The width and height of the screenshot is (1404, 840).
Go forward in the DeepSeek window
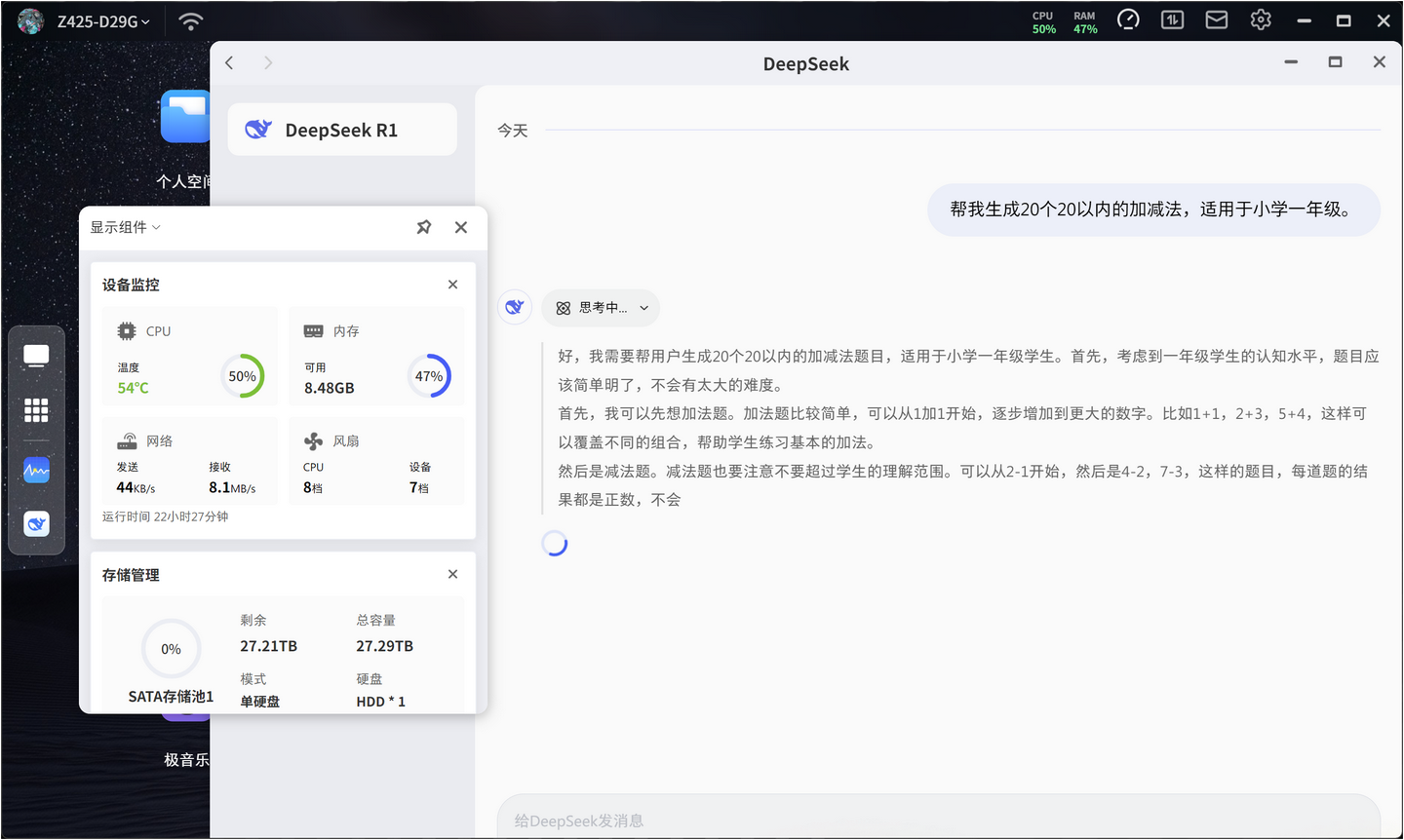point(268,62)
